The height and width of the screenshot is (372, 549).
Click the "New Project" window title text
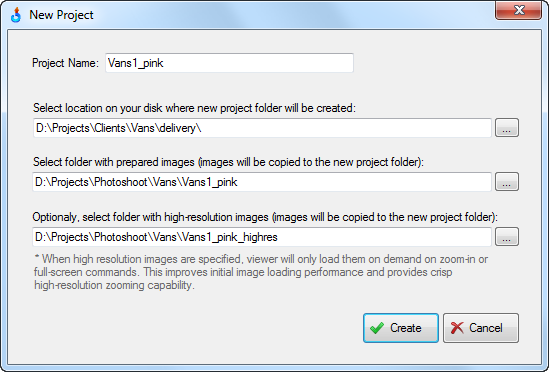tap(61, 15)
